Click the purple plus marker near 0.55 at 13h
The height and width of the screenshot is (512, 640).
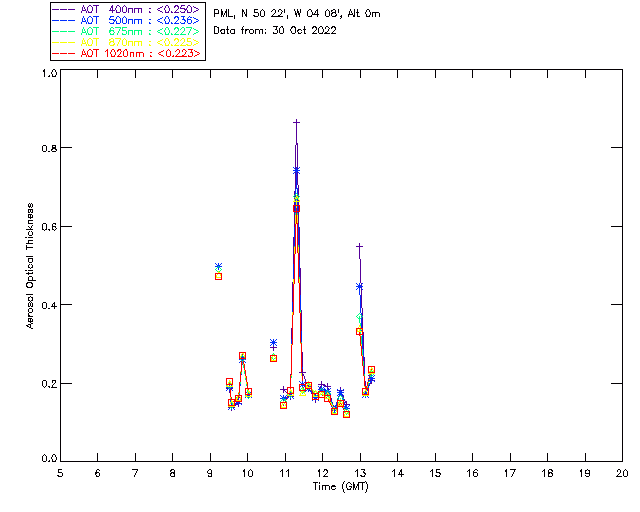click(x=360, y=247)
